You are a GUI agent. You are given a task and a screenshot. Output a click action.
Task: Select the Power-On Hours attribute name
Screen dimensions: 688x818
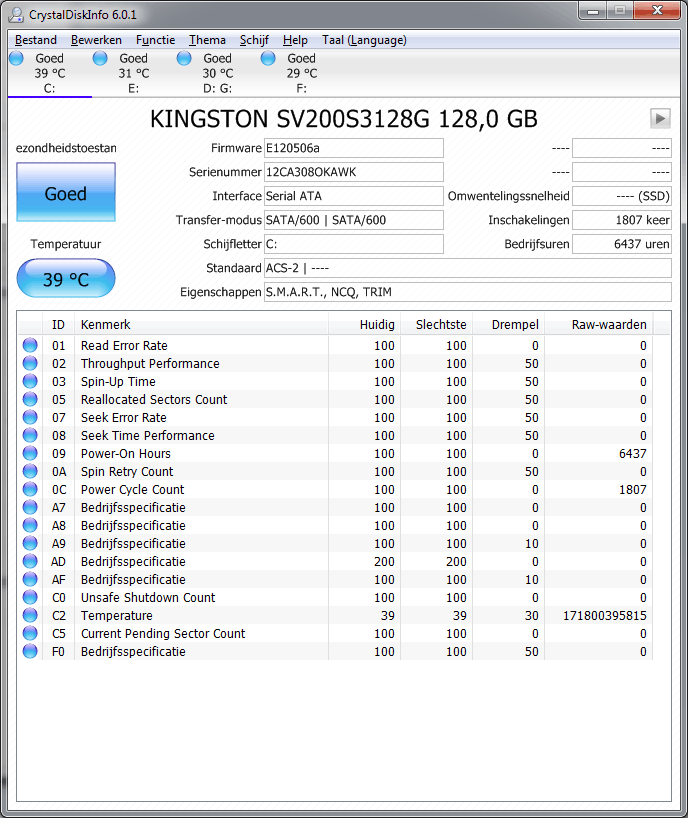coord(126,453)
